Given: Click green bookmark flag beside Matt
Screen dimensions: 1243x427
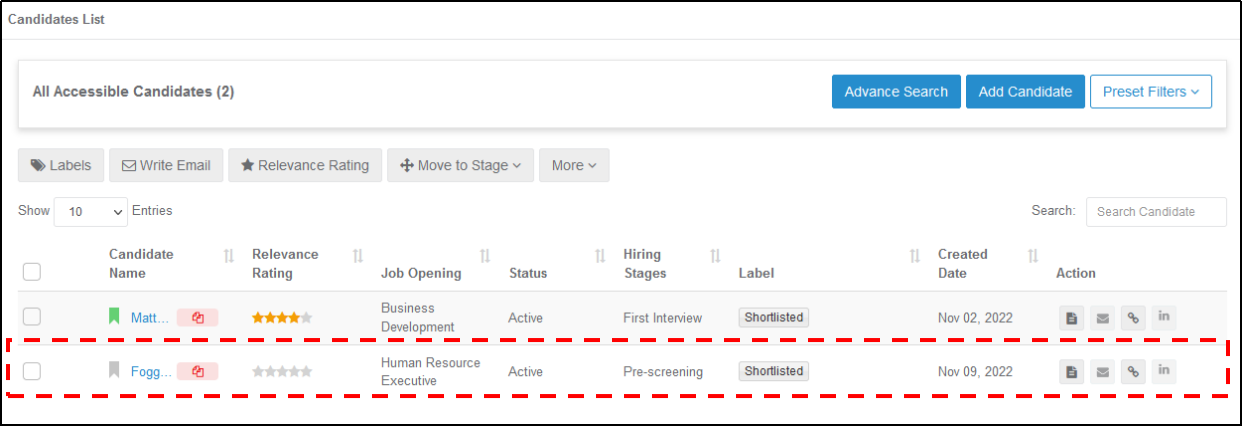Looking at the screenshot, I should tap(114, 317).
